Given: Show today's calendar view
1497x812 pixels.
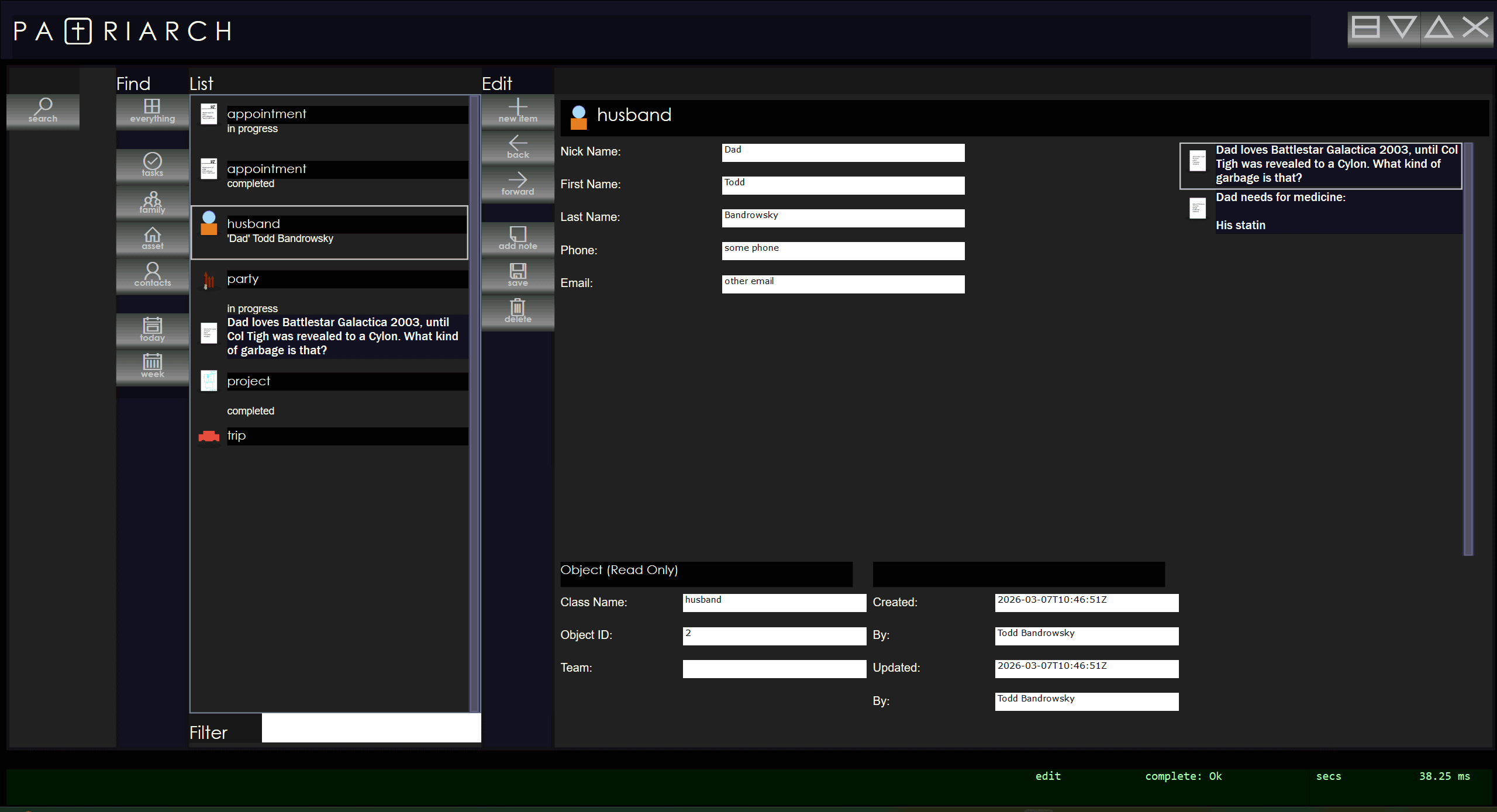Looking at the screenshot, I should [x=152, y=329].
